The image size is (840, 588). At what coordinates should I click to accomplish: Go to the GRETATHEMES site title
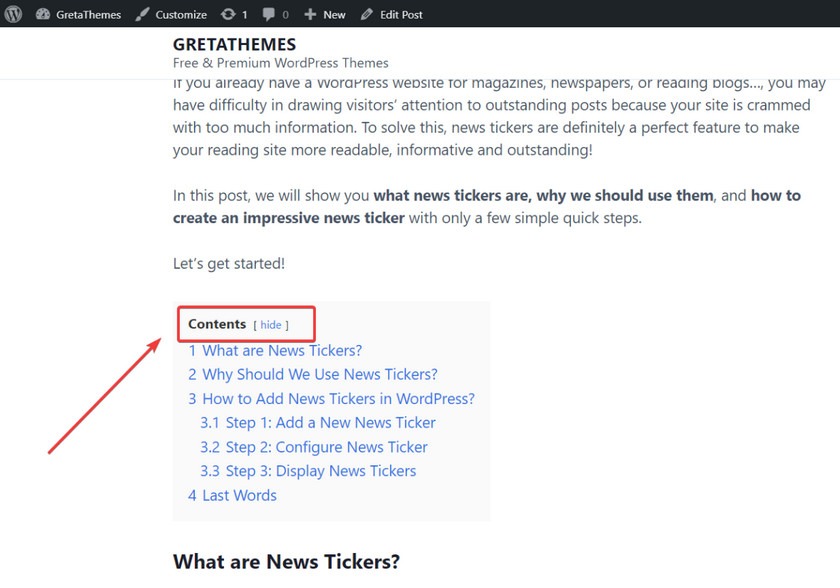234,44
